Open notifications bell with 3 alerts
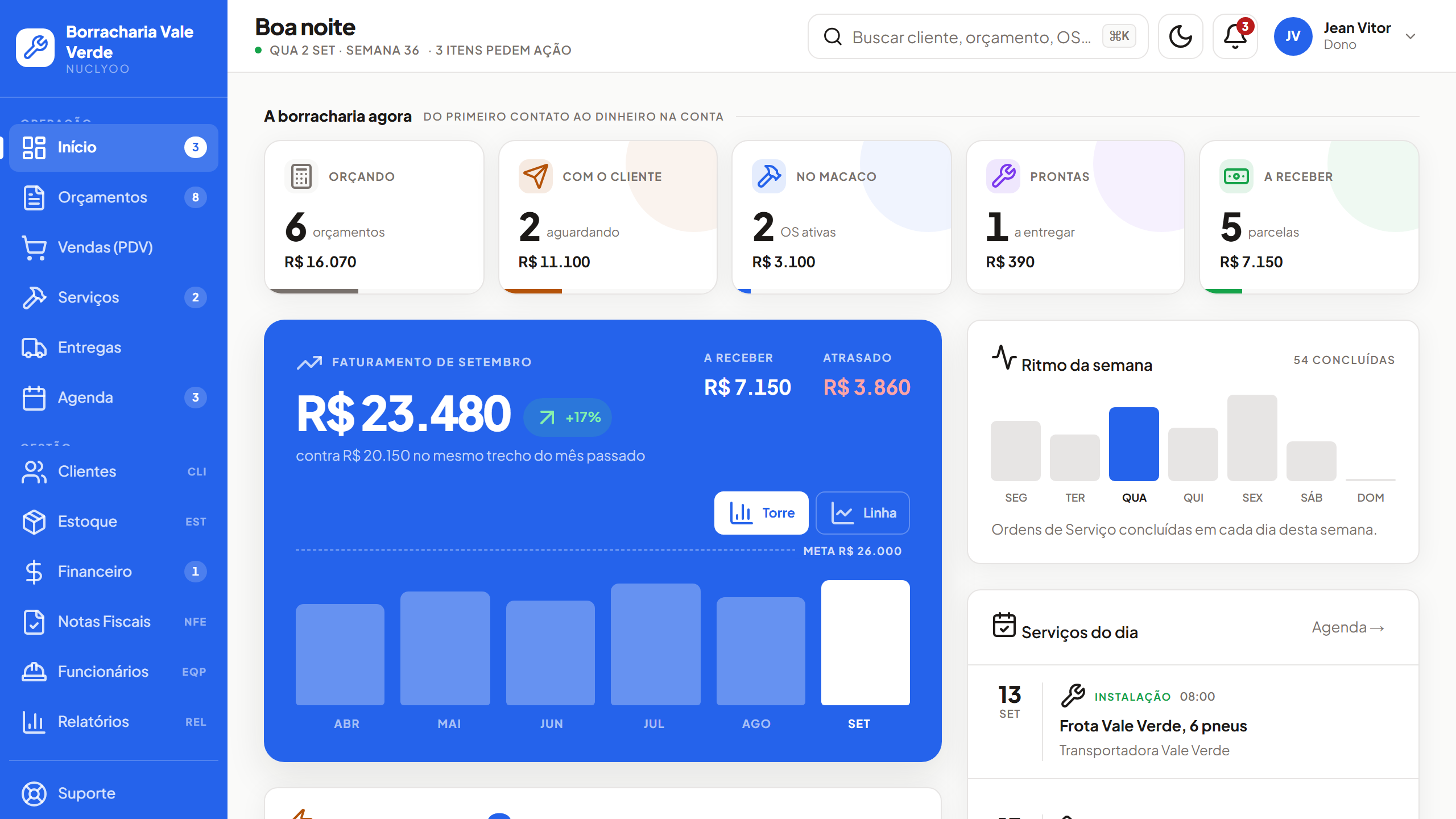Viewport: 1456px width, 819px height. pos(1235,36)
